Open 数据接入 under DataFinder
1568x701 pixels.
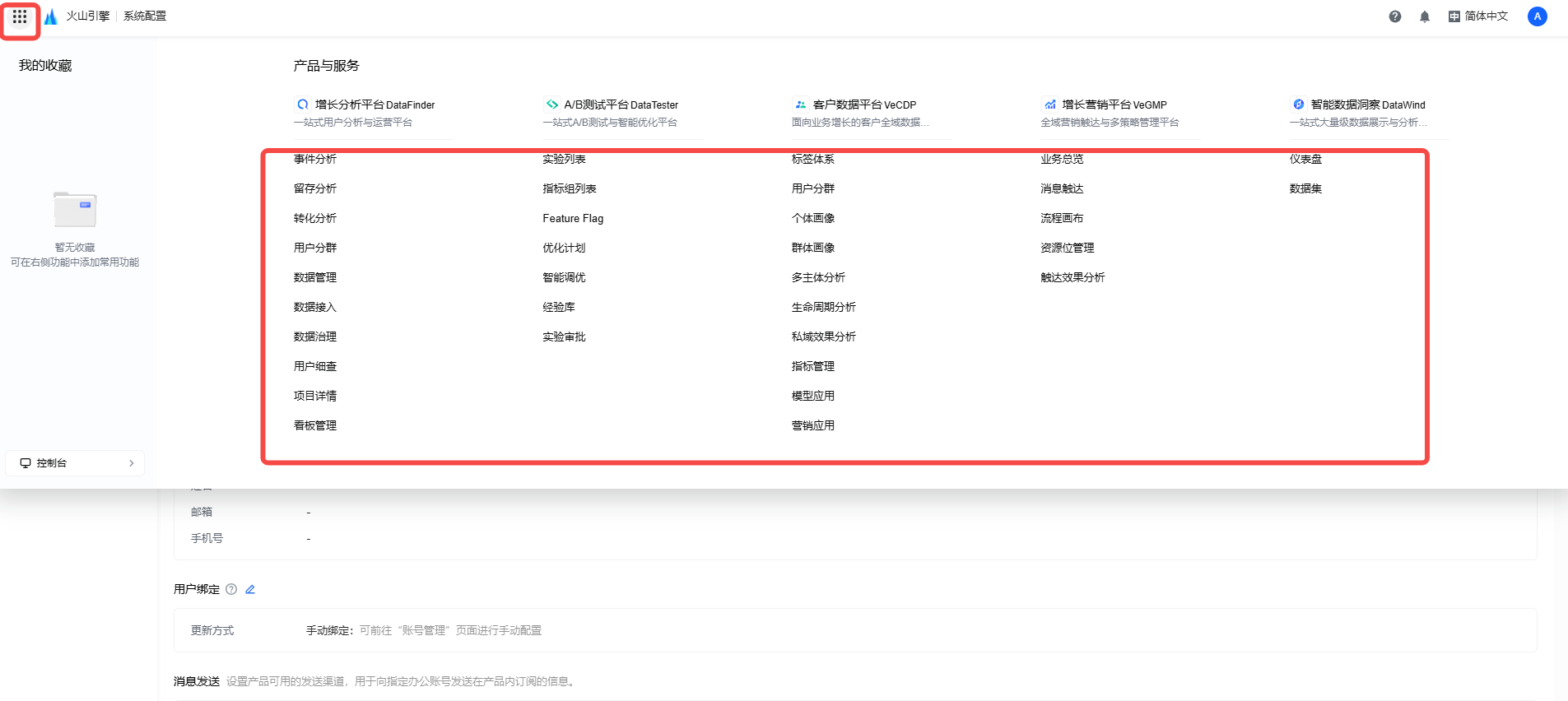click(315, 307)
